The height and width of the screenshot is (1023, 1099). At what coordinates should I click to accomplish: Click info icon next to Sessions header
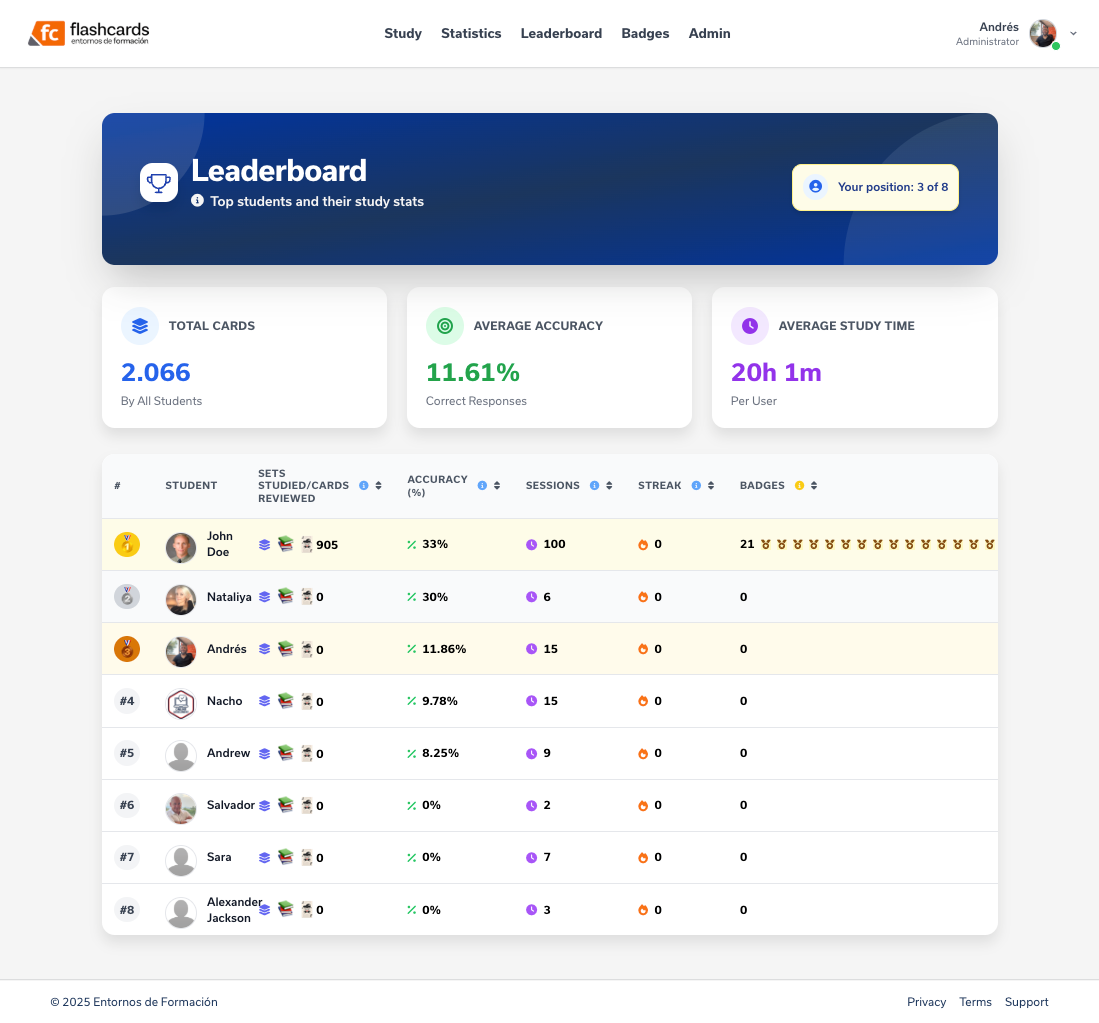click(594, 486)
